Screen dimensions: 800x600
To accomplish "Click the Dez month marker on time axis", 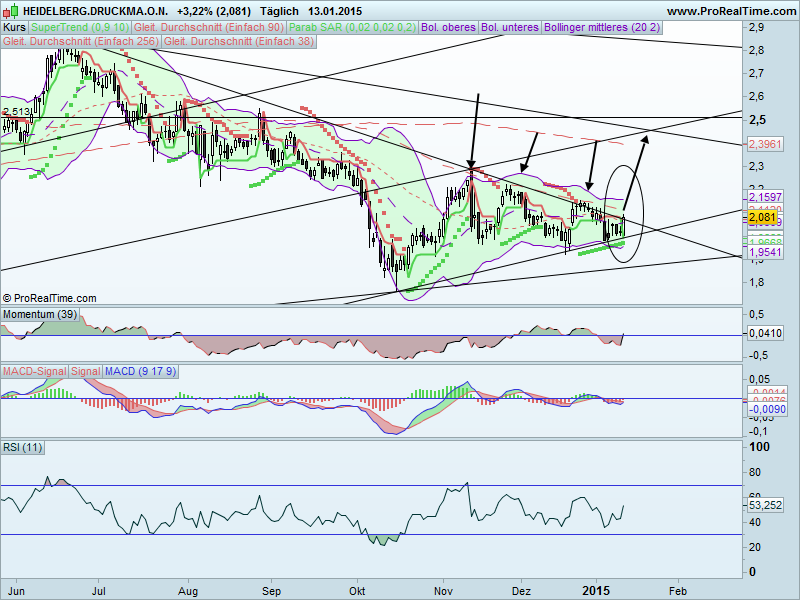I will (x=521, y=591).
